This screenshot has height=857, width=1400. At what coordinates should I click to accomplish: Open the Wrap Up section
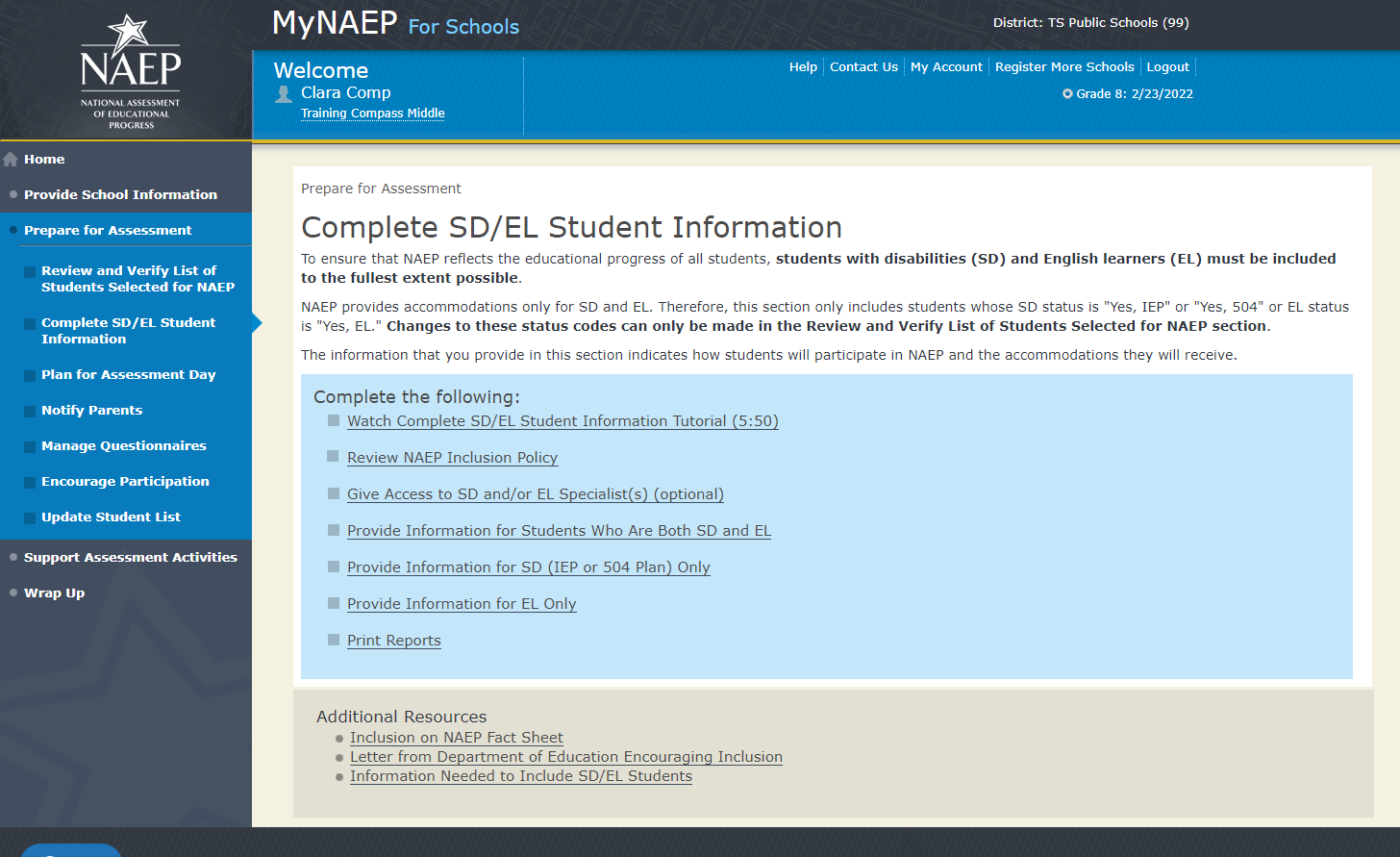54,593
